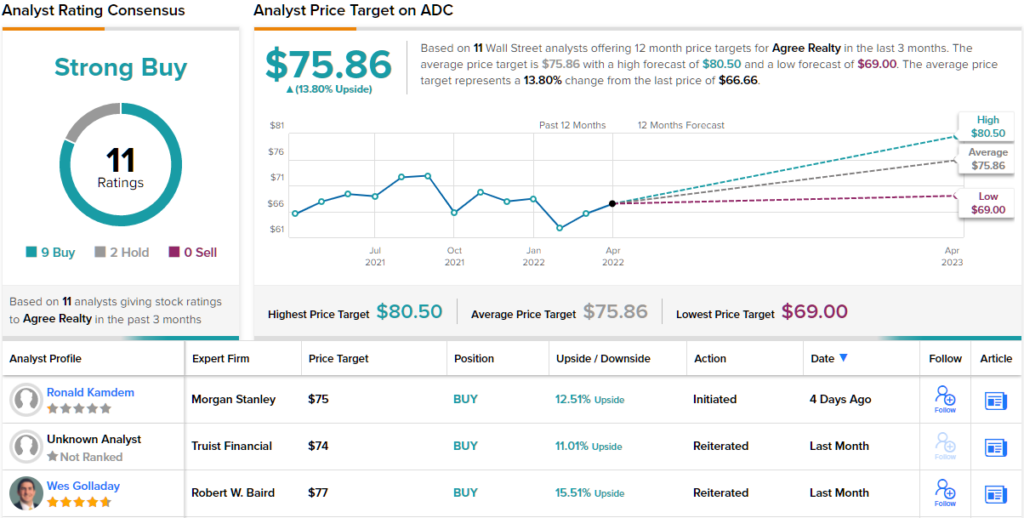
Task: Follow the Unknown Analyst from Truist
Action: tap(945, 446)
